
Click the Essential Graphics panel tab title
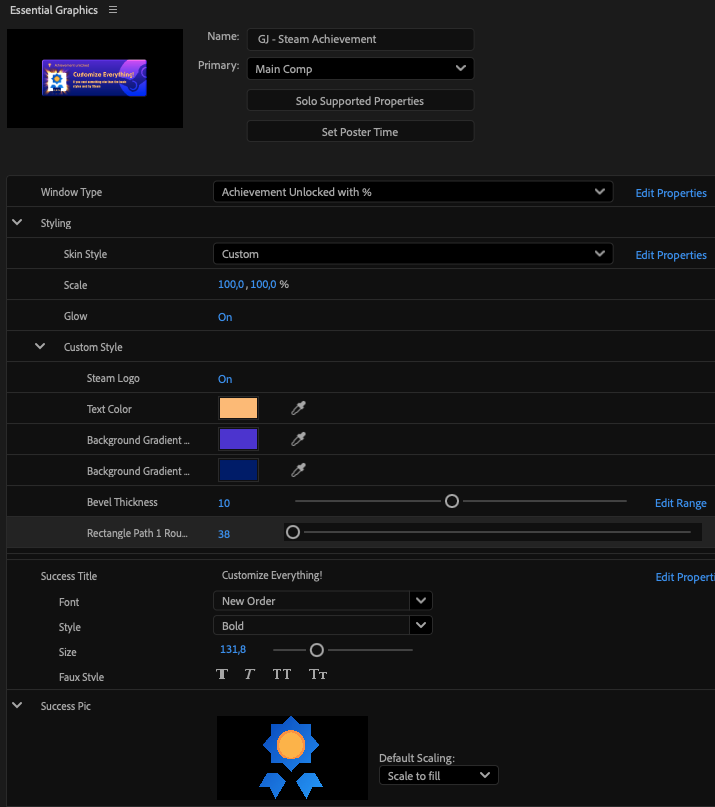pyautogui.click(x=54, y=10)
